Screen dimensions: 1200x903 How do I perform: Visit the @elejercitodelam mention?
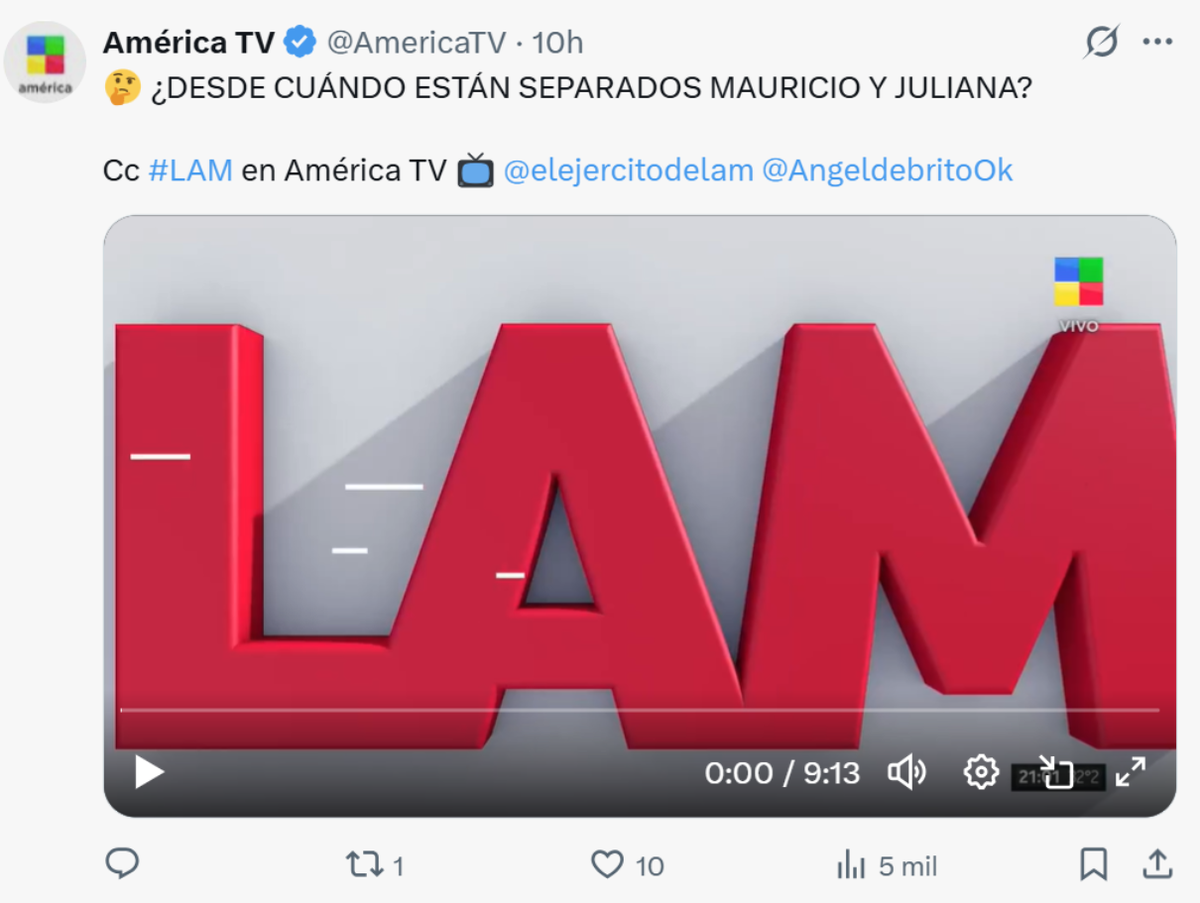click(x=628, y=171)
